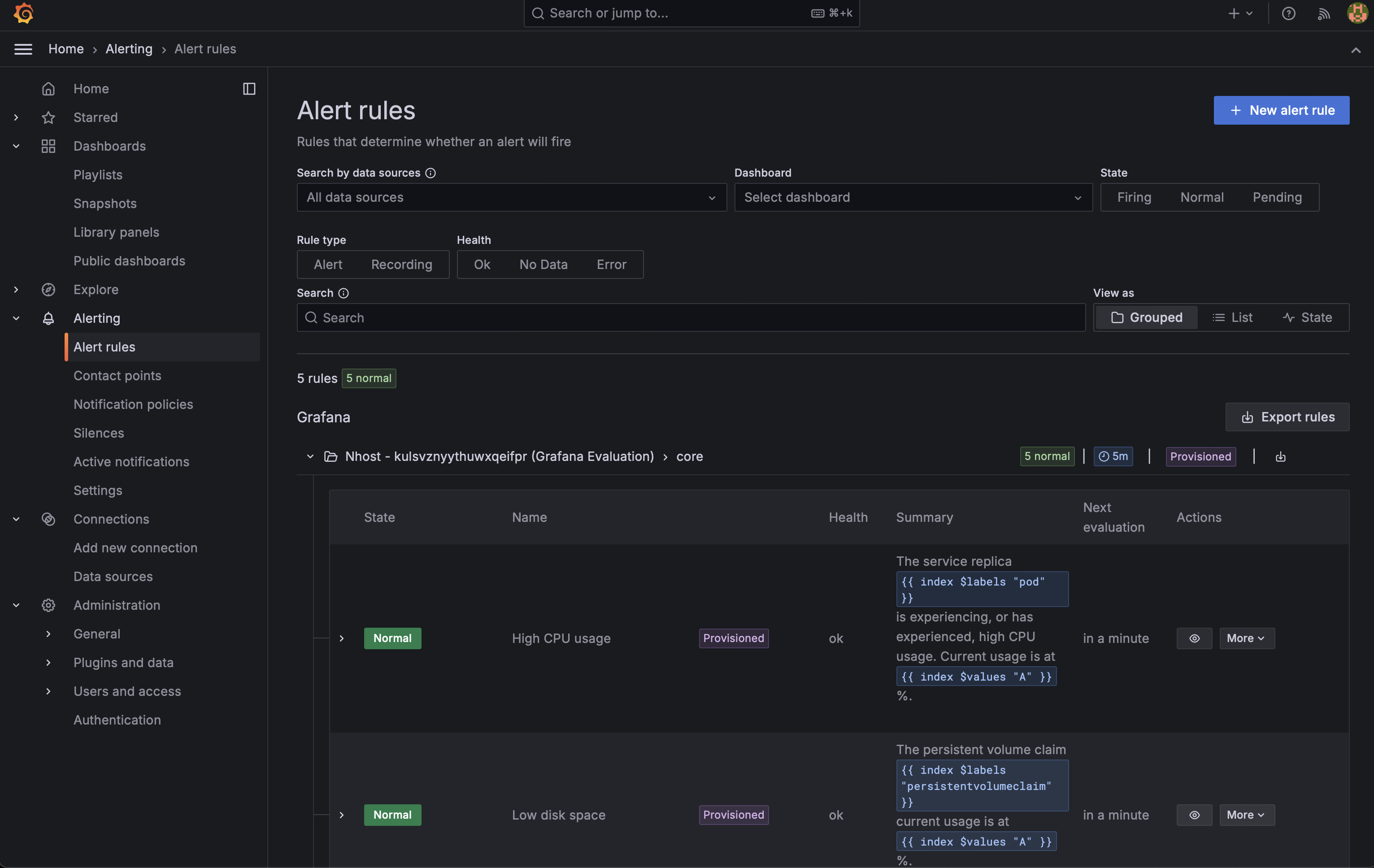Filter health by No Data

point(543,265)
